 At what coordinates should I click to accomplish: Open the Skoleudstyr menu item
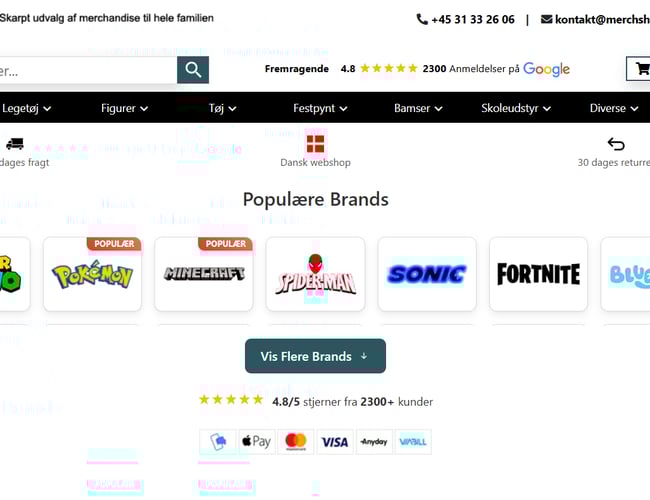tap(516, 108)
